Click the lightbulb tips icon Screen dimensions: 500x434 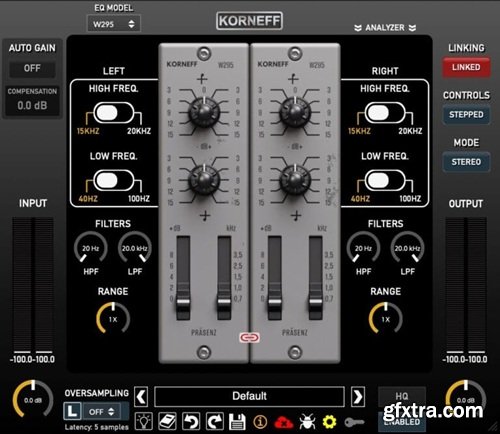144,422
